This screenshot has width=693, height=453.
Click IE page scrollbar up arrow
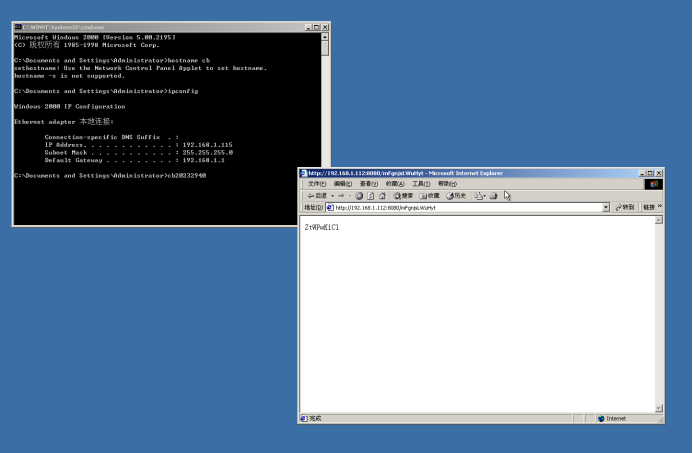click(659, 220)
